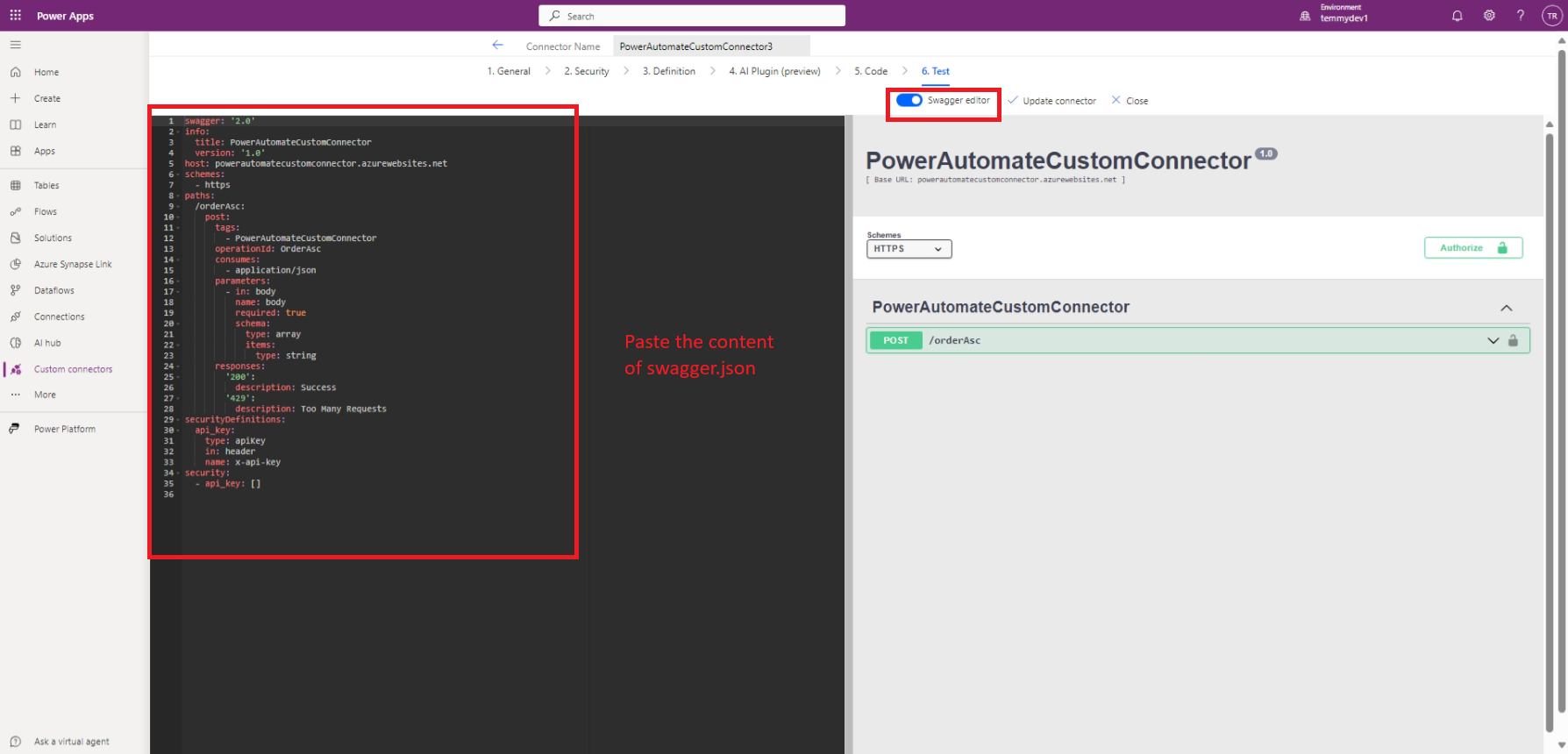Image resolution: width=1568 pixels, height=754 pixels.
Task: Open the app launcher waffle icon
Action: (15, 16)
